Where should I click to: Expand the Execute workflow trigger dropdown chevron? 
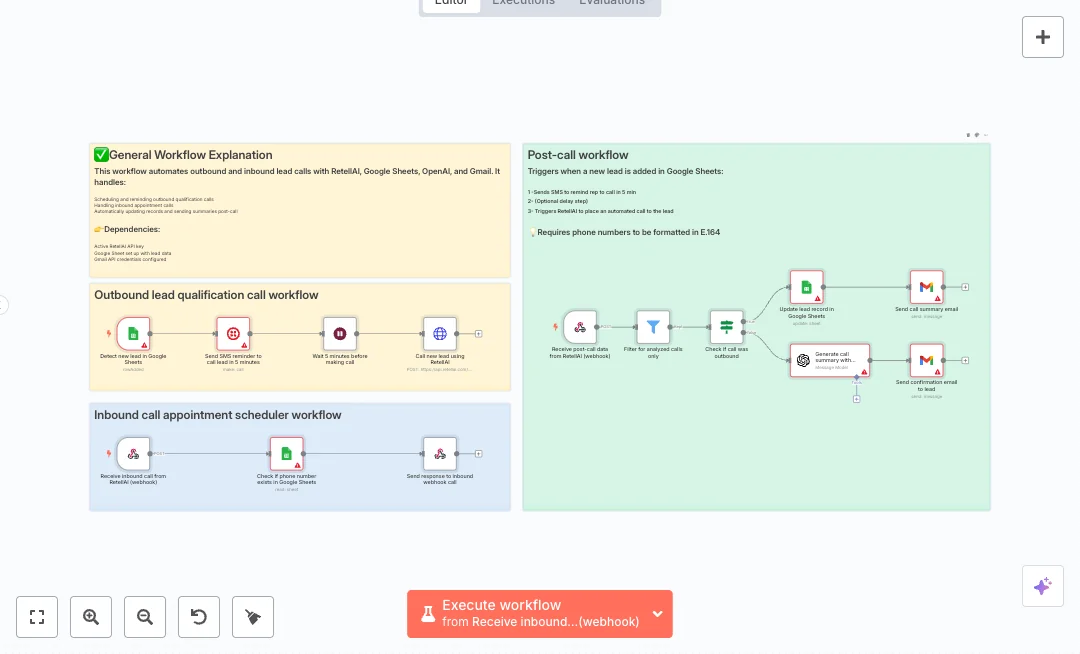[x=657, y=614]
